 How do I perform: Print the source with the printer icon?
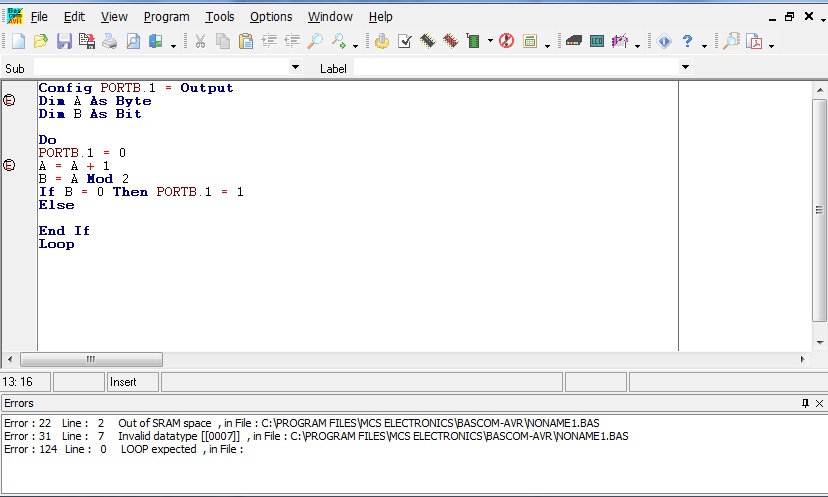click(x=109, y=41)
